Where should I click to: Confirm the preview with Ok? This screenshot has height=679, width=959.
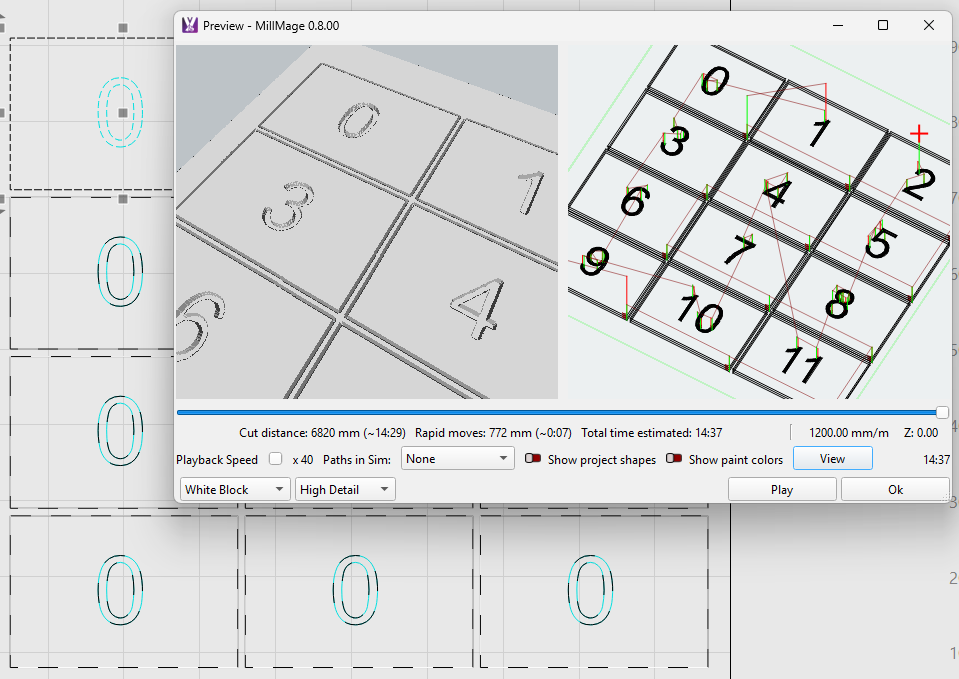[894, 489]
